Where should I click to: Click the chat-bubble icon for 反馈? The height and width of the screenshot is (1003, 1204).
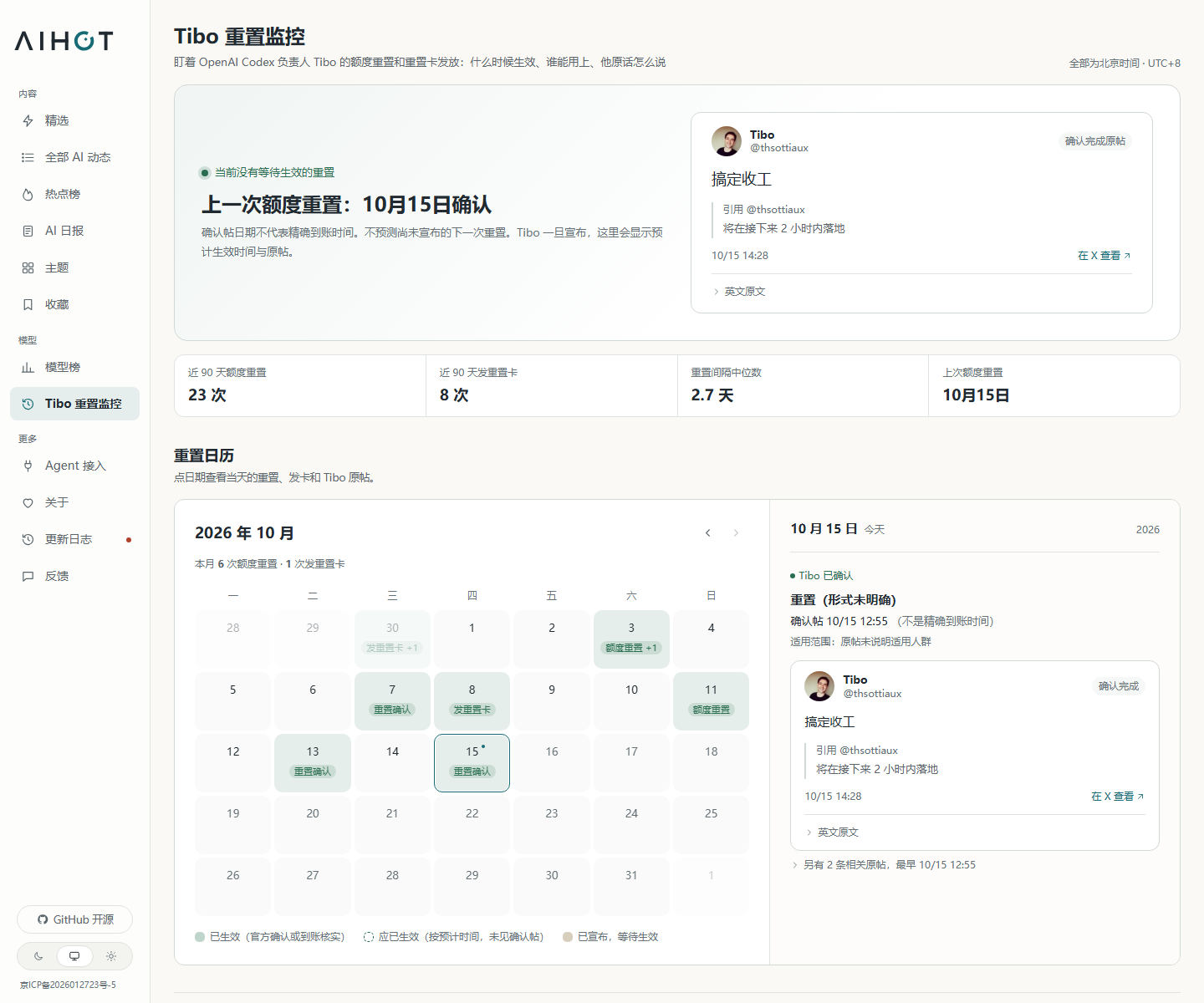coord(28,576)
